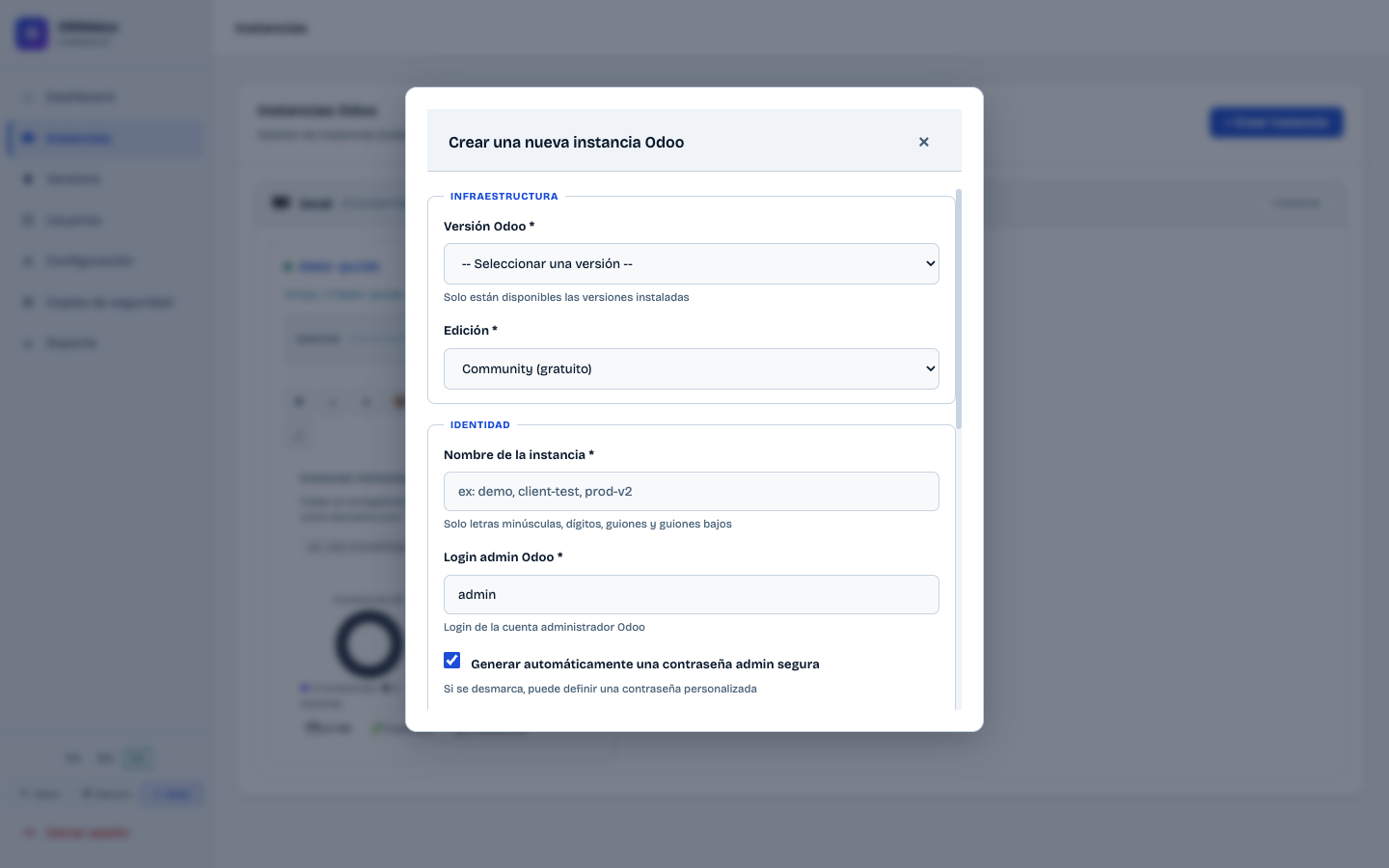Click the purple app logo icon
Screen dimensions: 1389x868
tap(32, 34)
